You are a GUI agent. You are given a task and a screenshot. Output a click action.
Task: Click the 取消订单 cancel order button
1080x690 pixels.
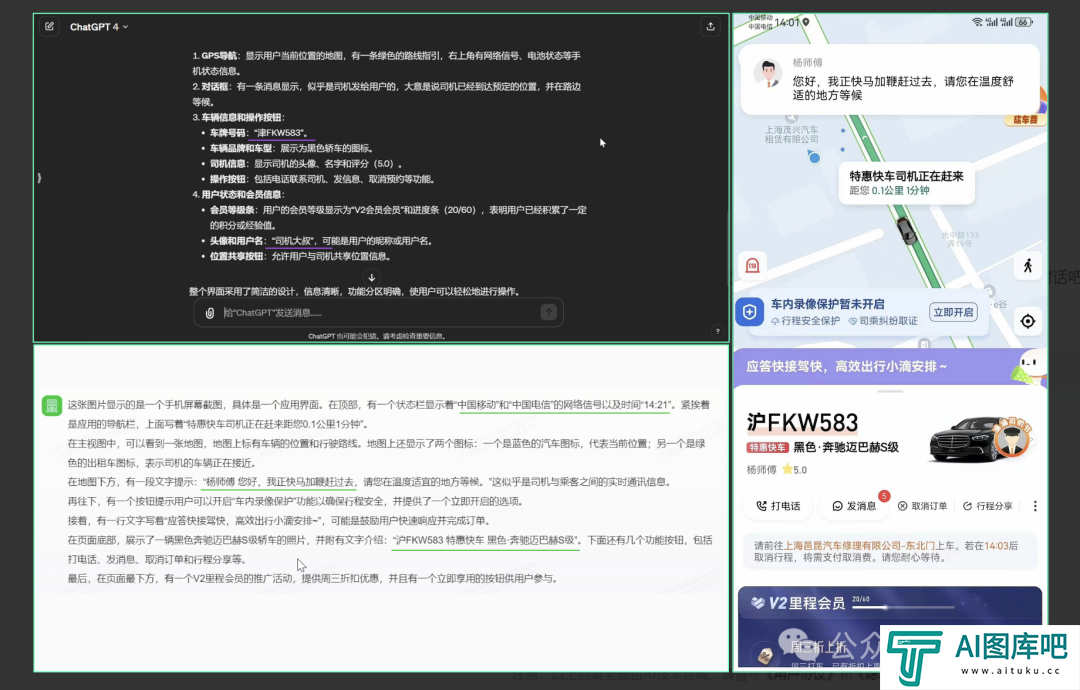(x=923, y=506)
